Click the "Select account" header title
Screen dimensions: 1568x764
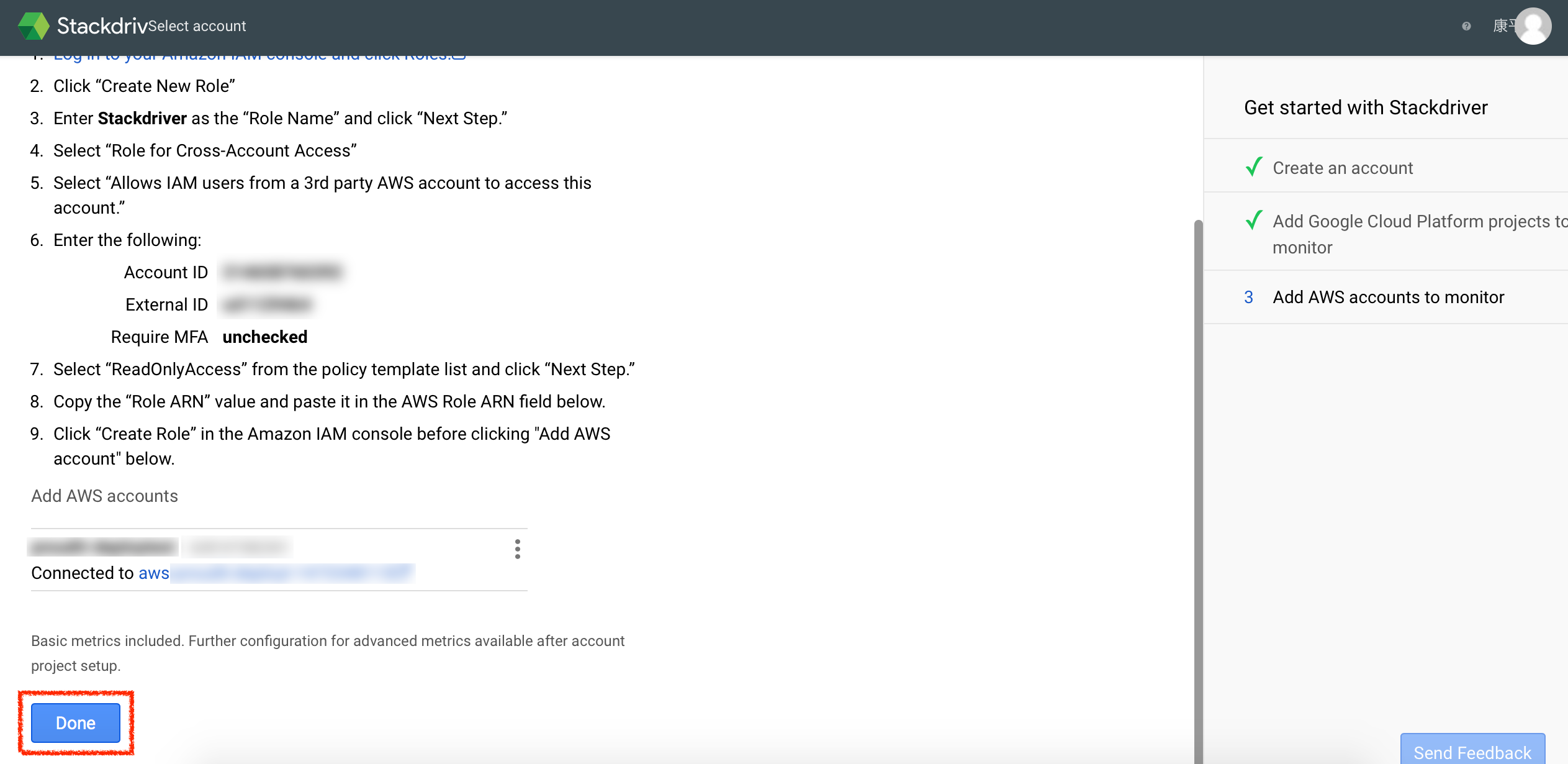196,26
